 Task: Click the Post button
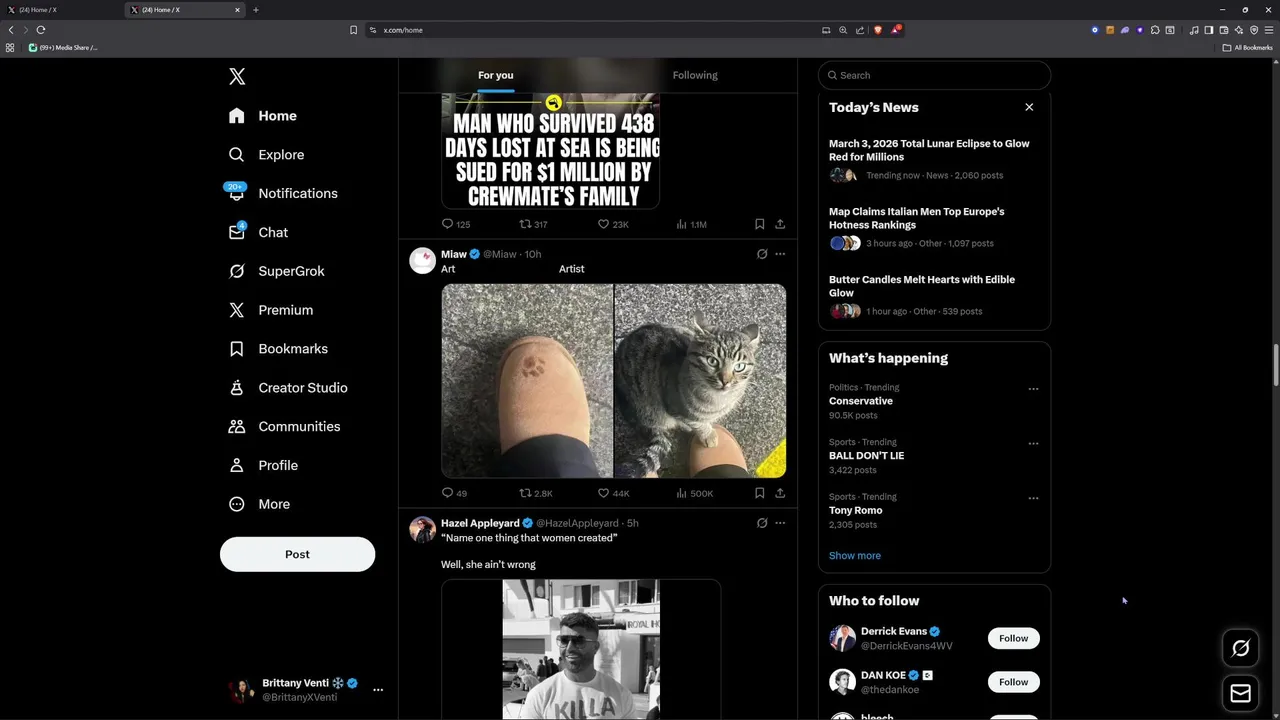(297, 554)
